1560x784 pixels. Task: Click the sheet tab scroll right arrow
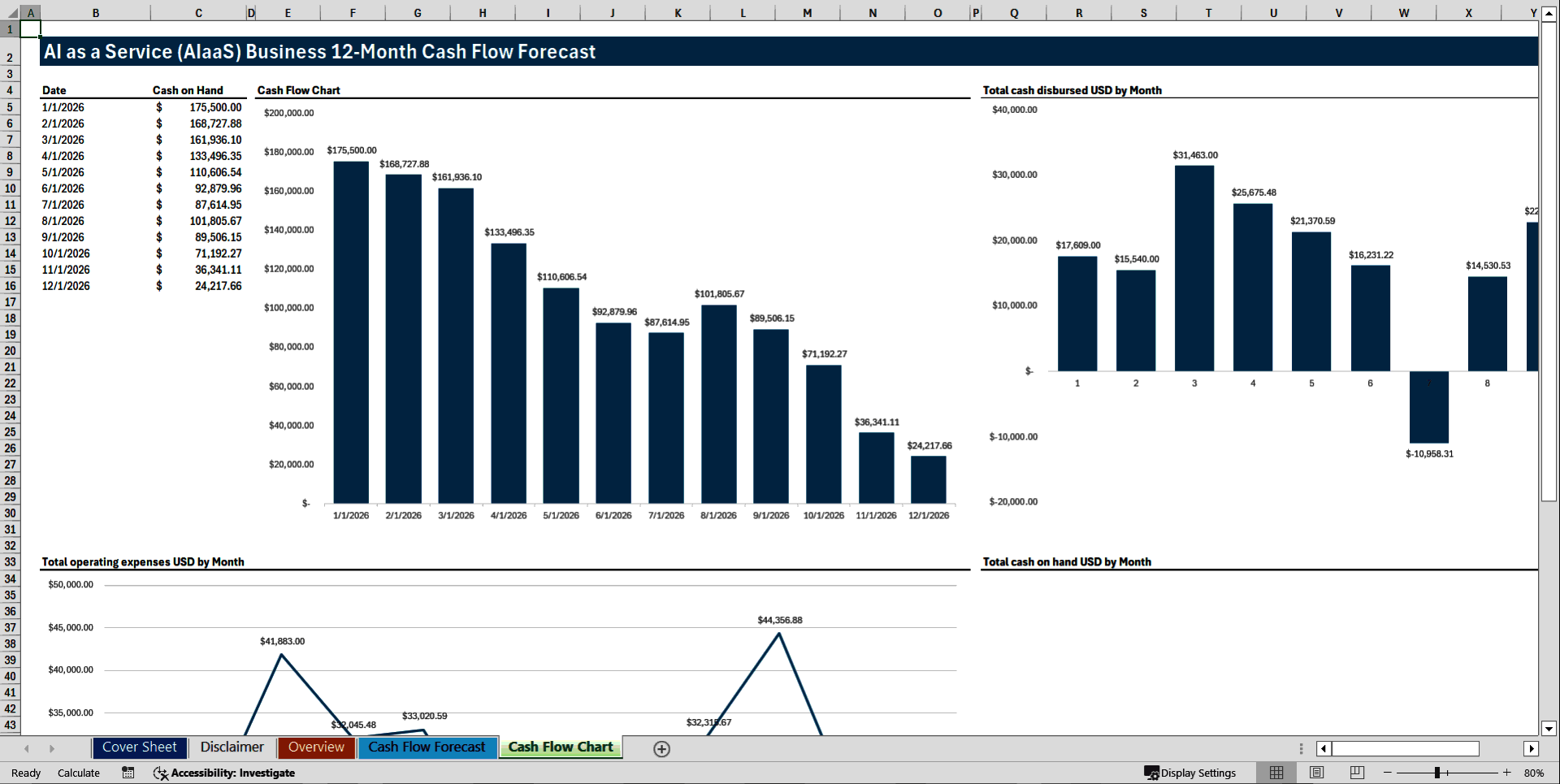click(52, 748)
